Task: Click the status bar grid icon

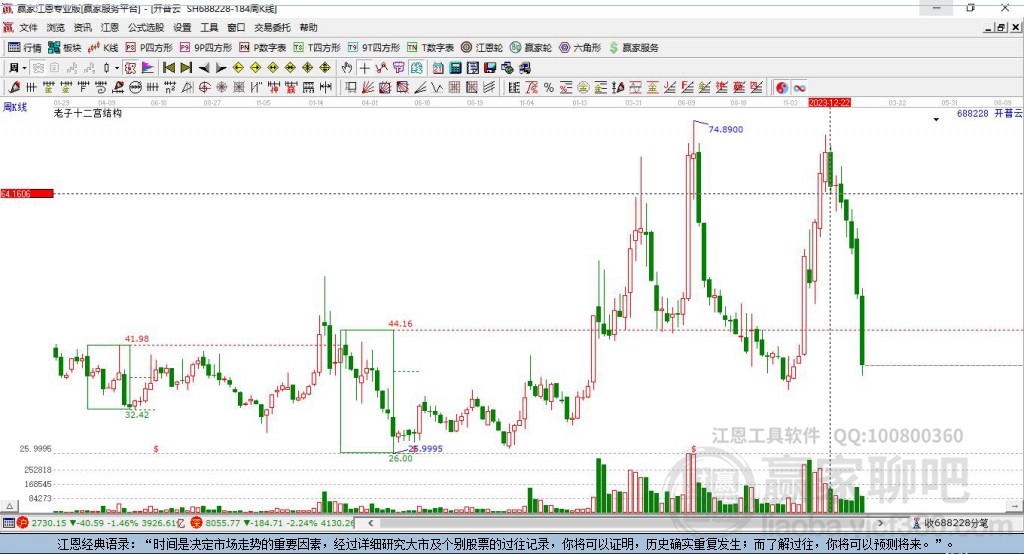Action: click(x=8, y=523)
